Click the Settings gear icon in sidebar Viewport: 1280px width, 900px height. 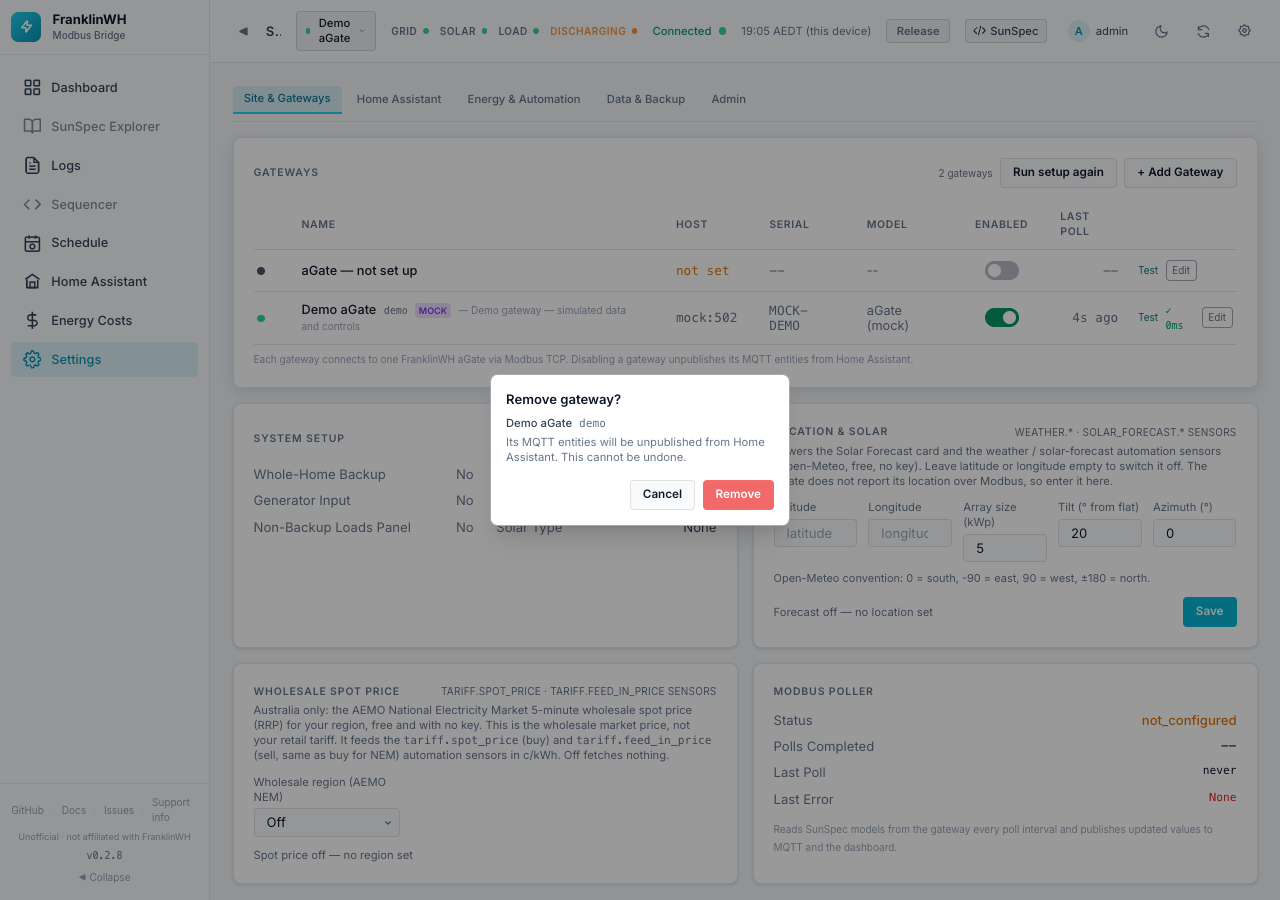click(x=32, y=359)
